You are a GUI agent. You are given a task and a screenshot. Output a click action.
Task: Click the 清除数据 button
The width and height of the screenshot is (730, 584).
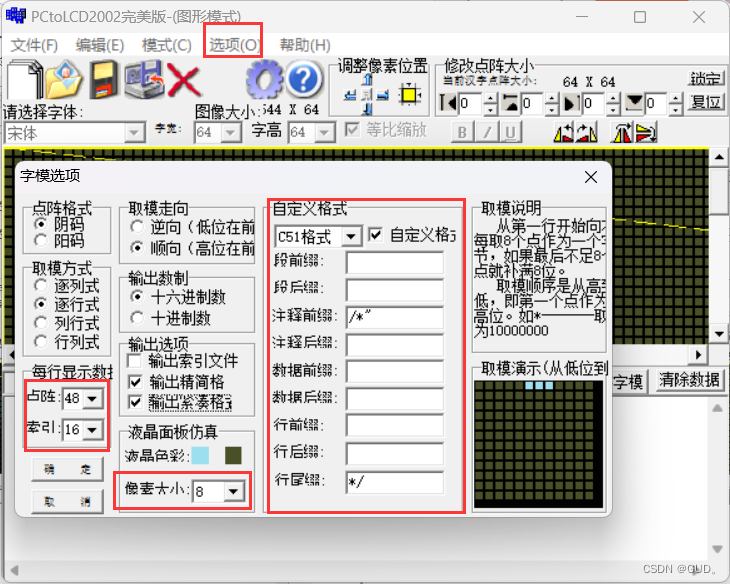(689, 380)
